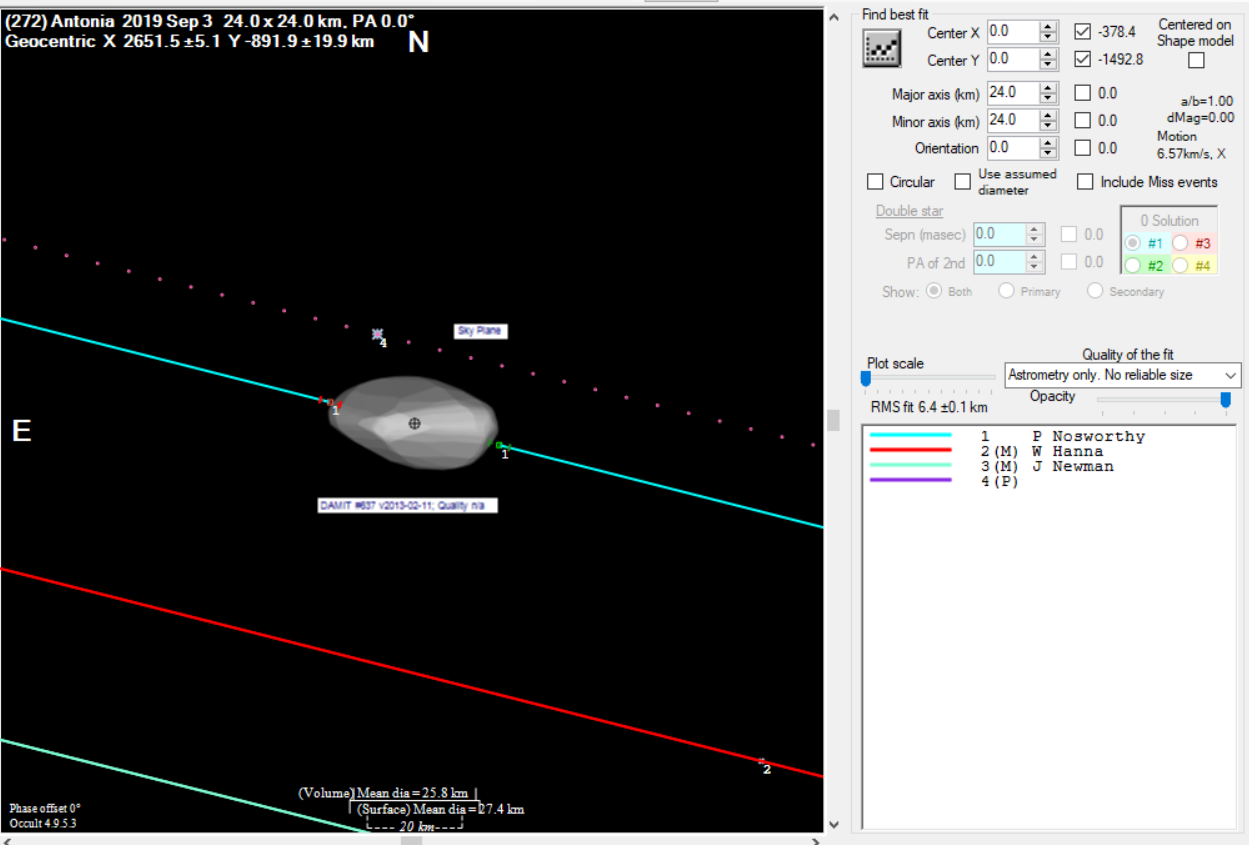This screenshot has width=1249, height=845.
Task: Check Use assumed diameter option
Action: (962, 182)
